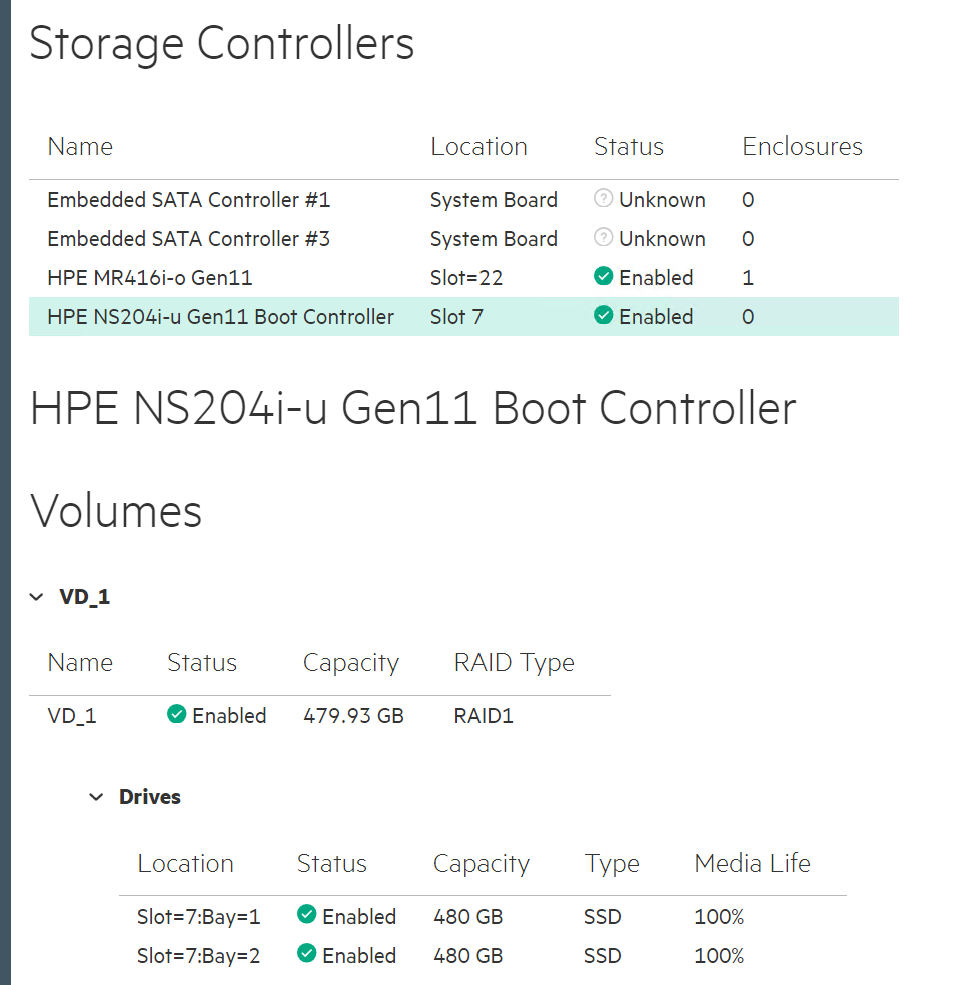This screenshot has height=985, width=960.
Task: Click the Enclosures column header
Action: click(802, 146)
